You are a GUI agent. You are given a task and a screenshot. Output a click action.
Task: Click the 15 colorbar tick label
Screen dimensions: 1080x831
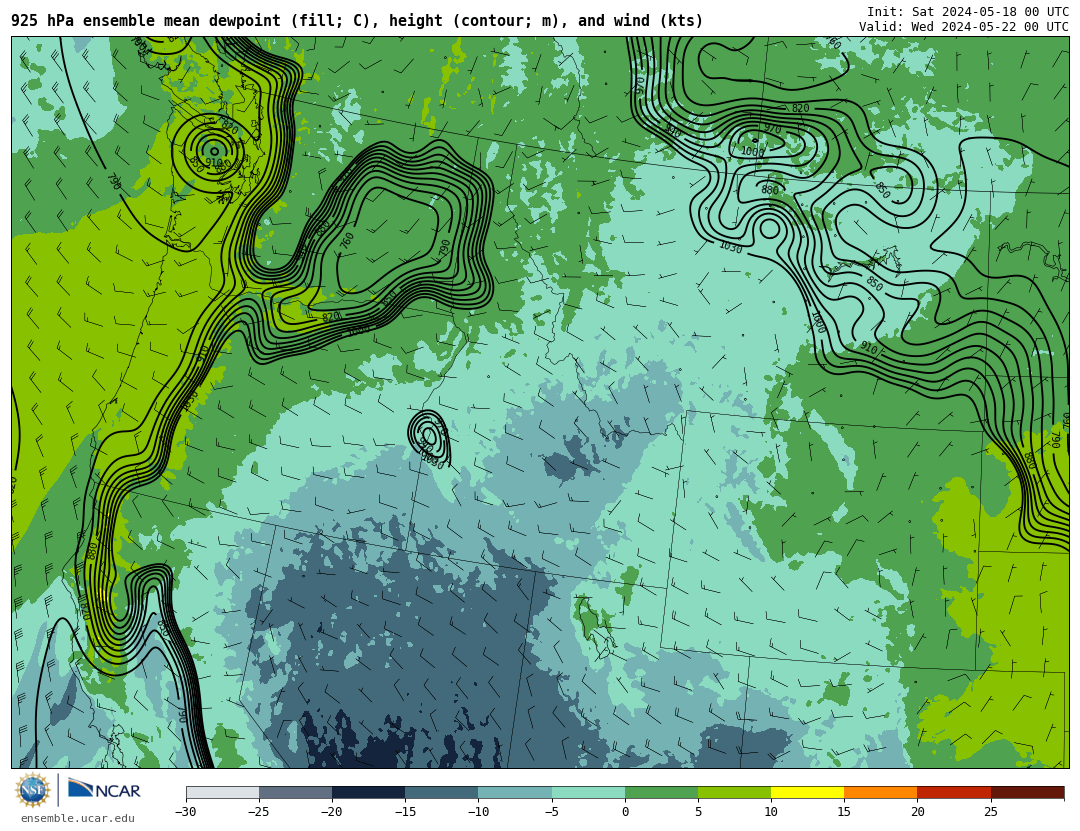coord(844,812)
